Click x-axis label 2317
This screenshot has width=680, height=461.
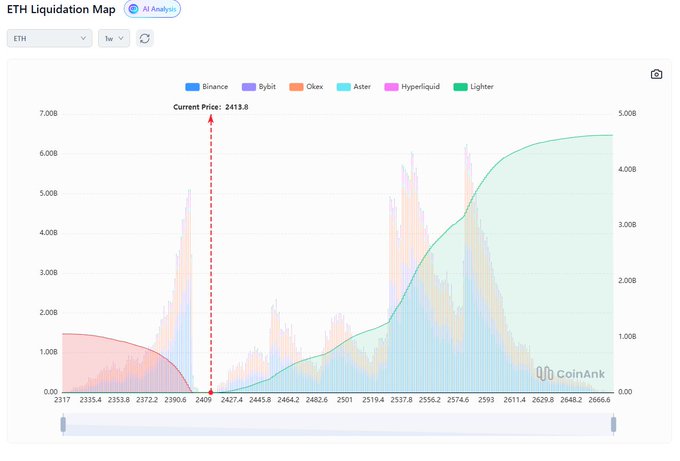(x=62, y=400)
